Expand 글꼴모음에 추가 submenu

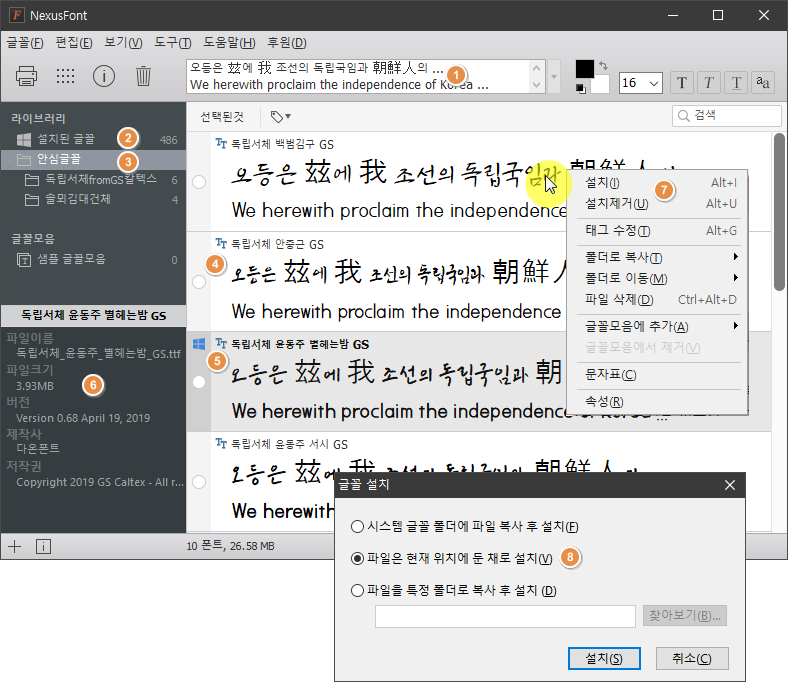(735, 326)
